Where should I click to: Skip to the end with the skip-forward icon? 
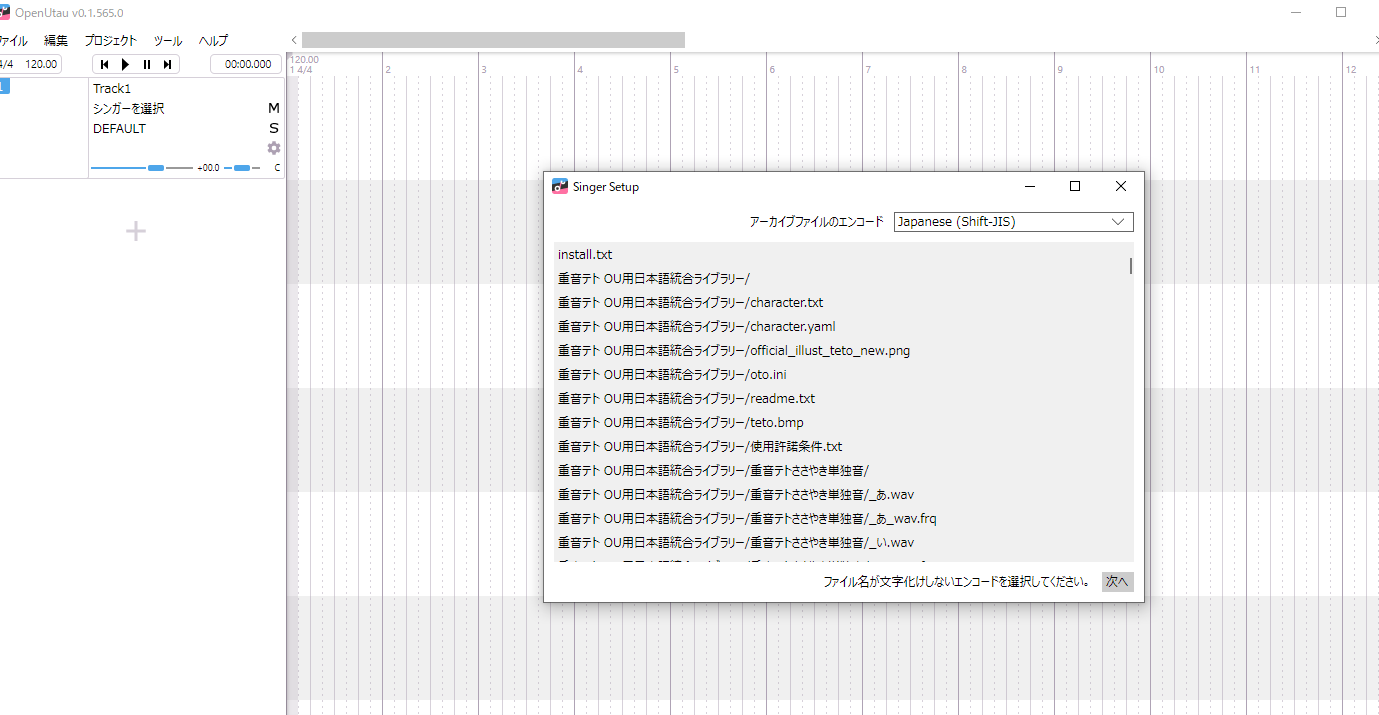click(168, 64)
